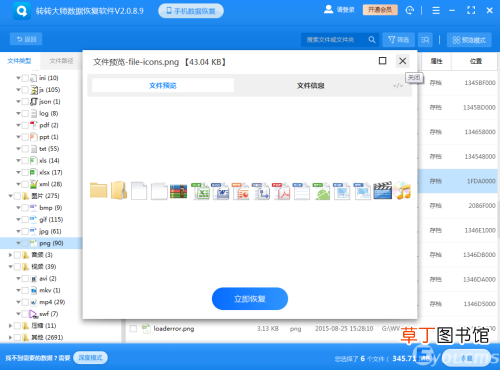Close the file preview dialog

[403, 61]
